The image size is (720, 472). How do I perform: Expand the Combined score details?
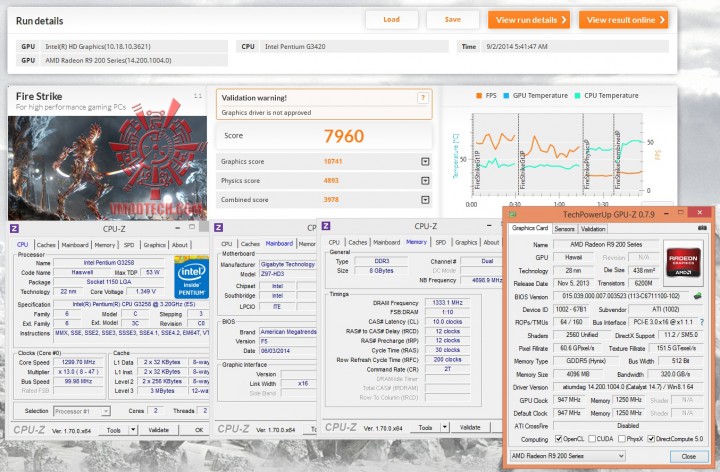[425, 200]
